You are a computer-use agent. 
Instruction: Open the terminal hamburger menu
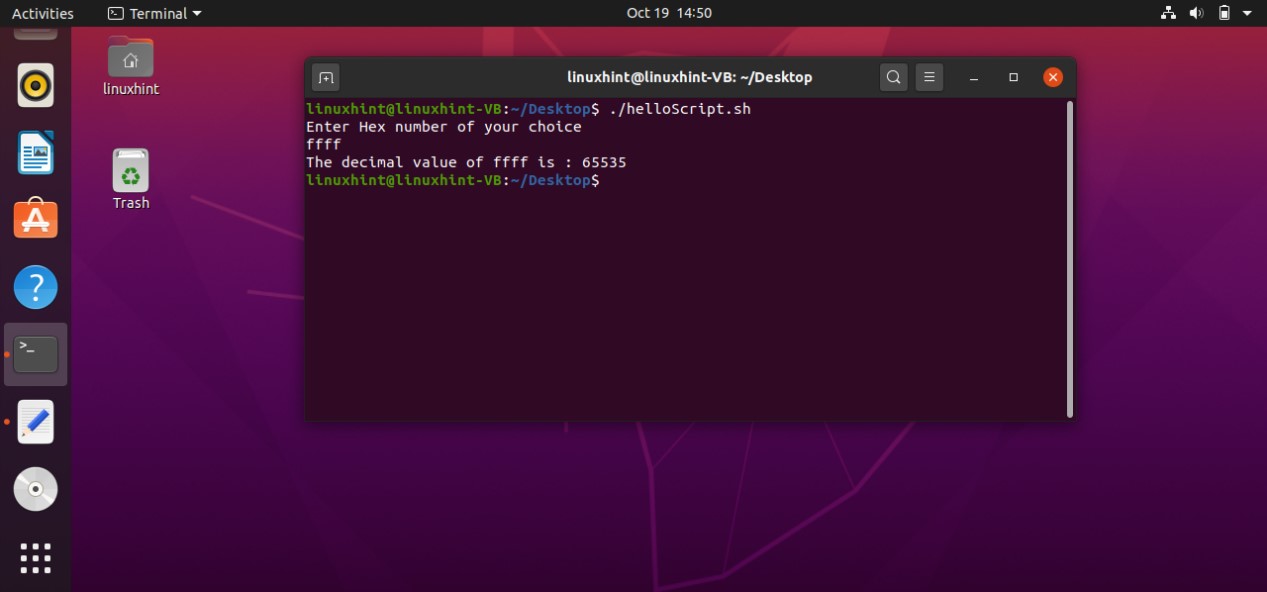929,77
